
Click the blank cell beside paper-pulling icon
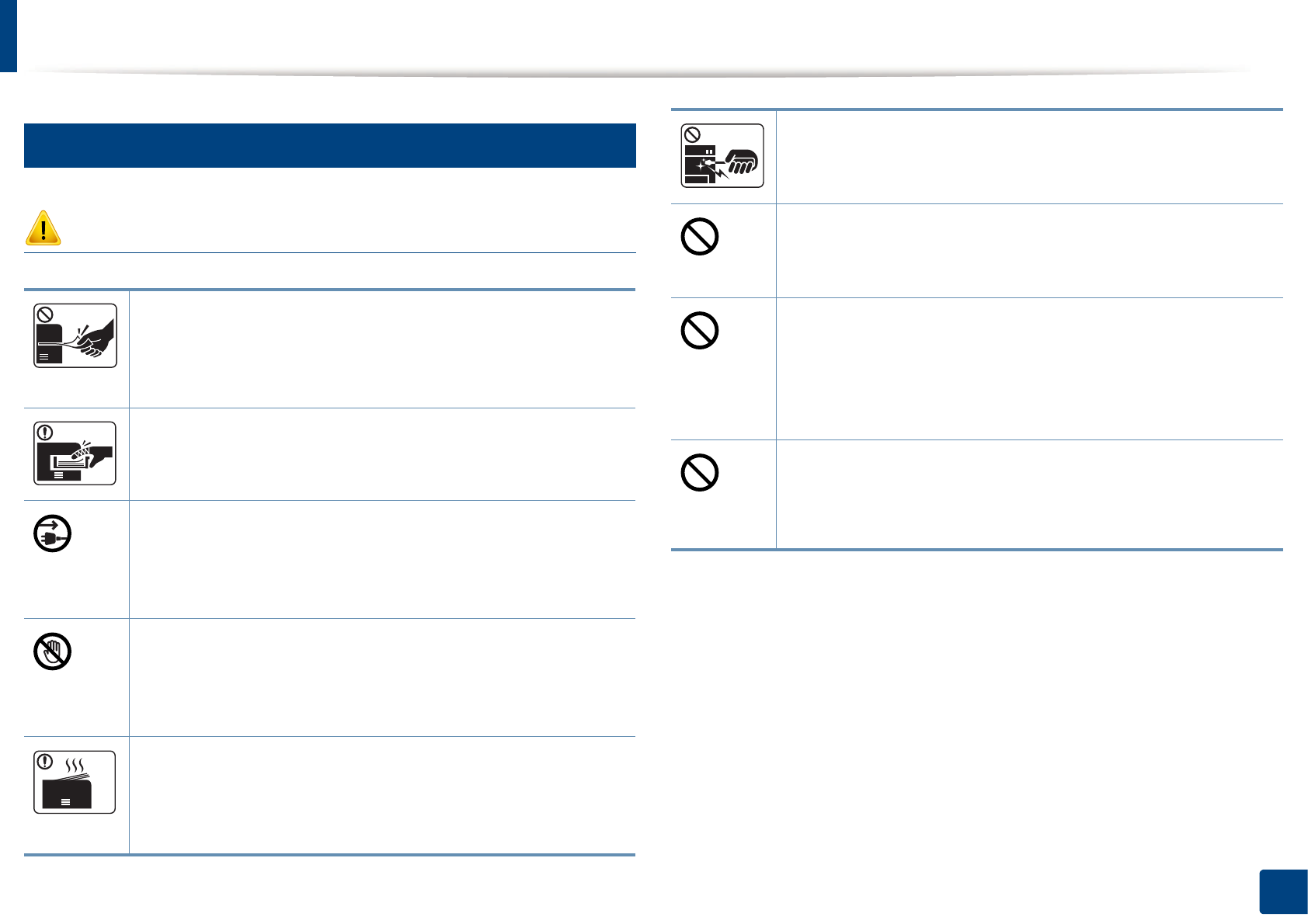382,349
